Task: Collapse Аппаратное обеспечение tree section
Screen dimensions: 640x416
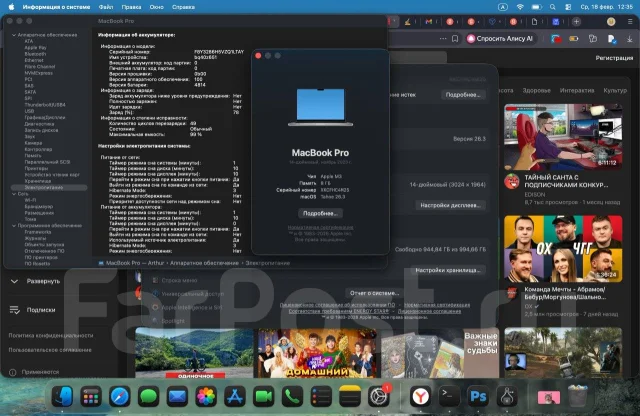Action: (x=14, y=35)
